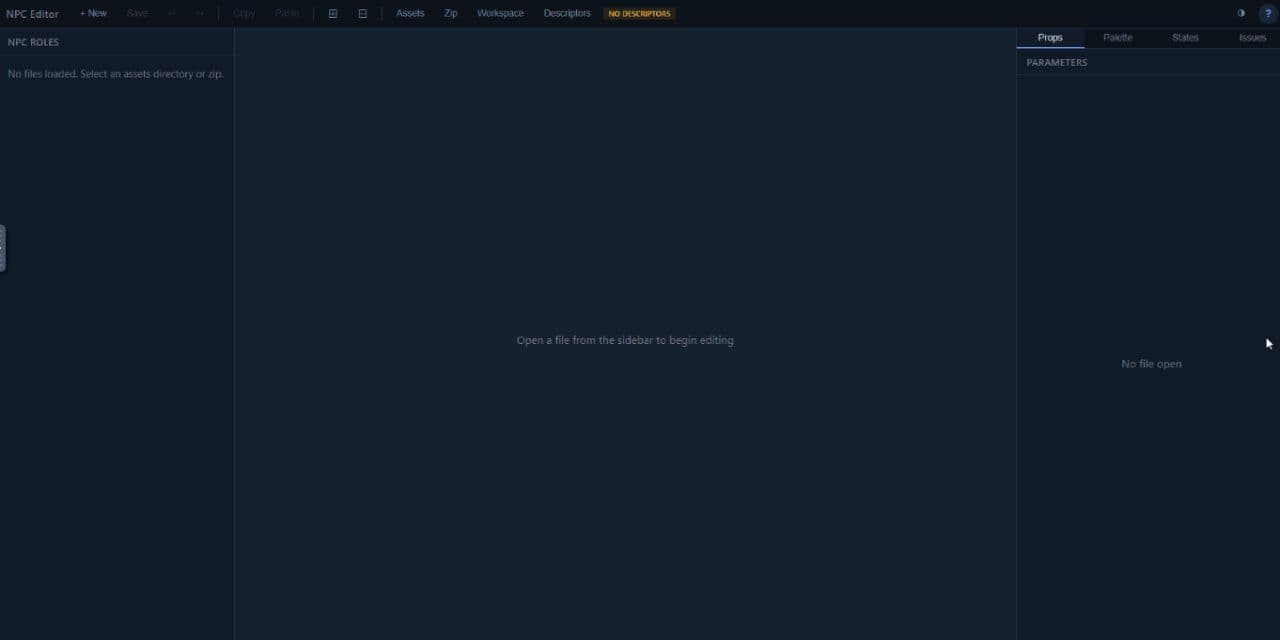Load a Zip archive

pos(451,14)
